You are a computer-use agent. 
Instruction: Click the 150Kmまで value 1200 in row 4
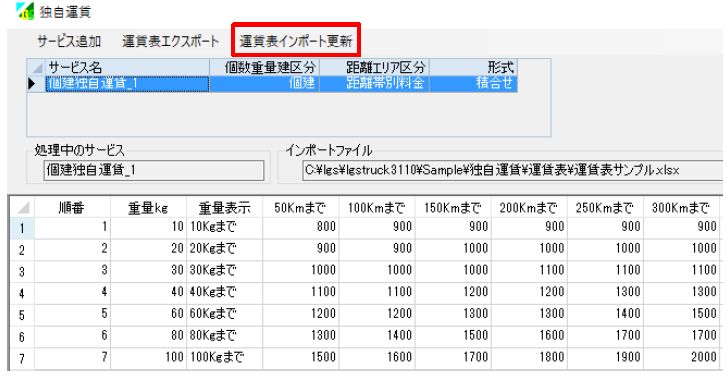point(453,293)
